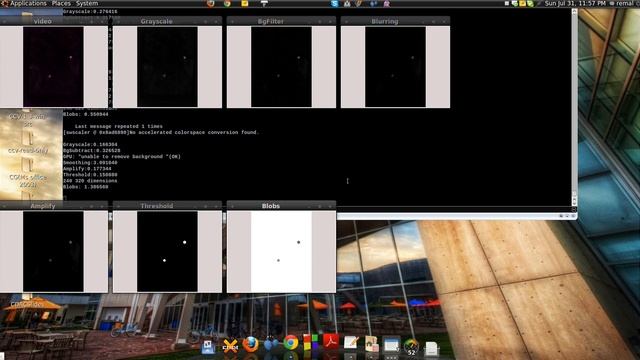Click the date and time clock

click(575, 3)
